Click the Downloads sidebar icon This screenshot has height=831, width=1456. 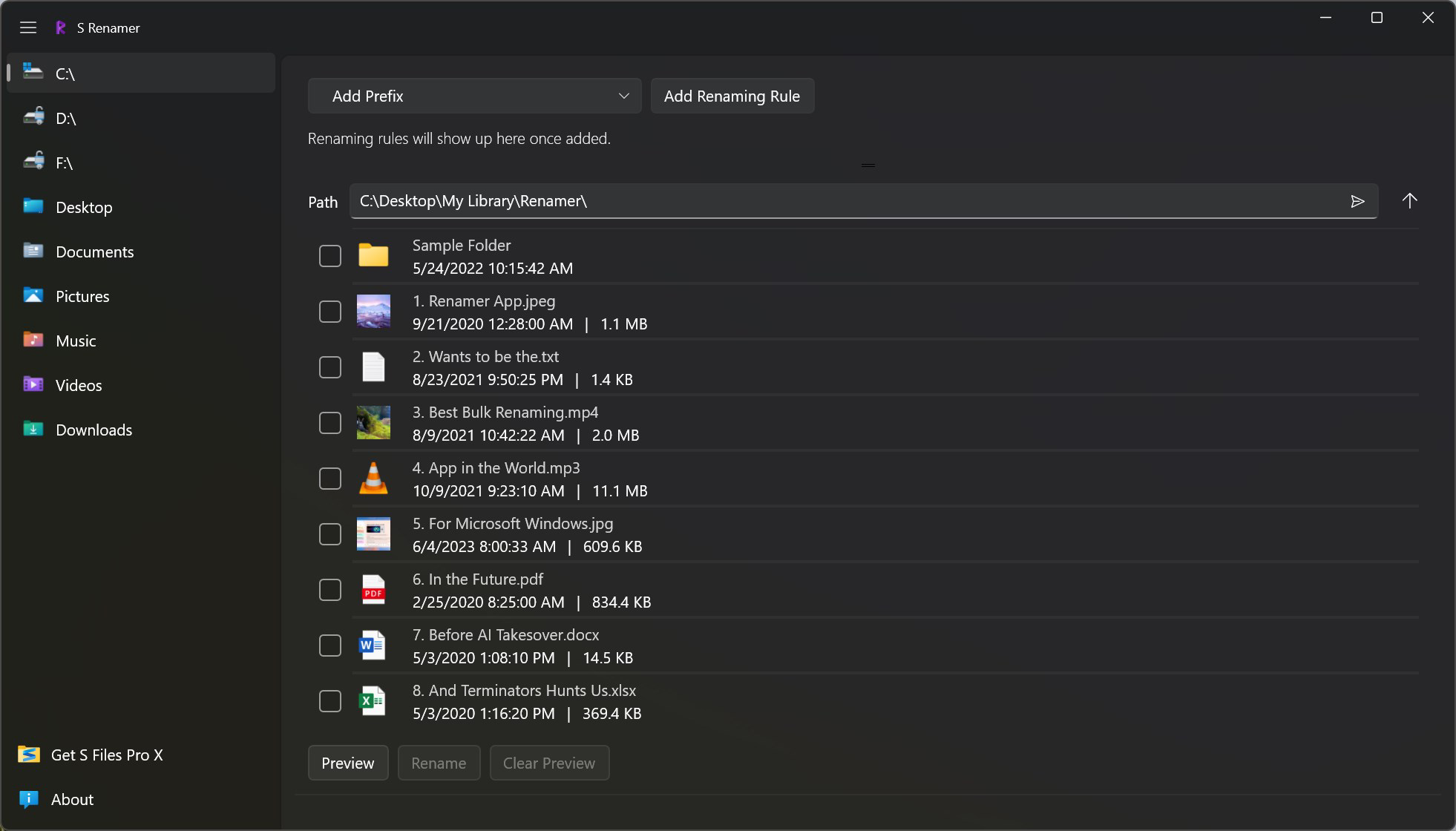[32, 429]
